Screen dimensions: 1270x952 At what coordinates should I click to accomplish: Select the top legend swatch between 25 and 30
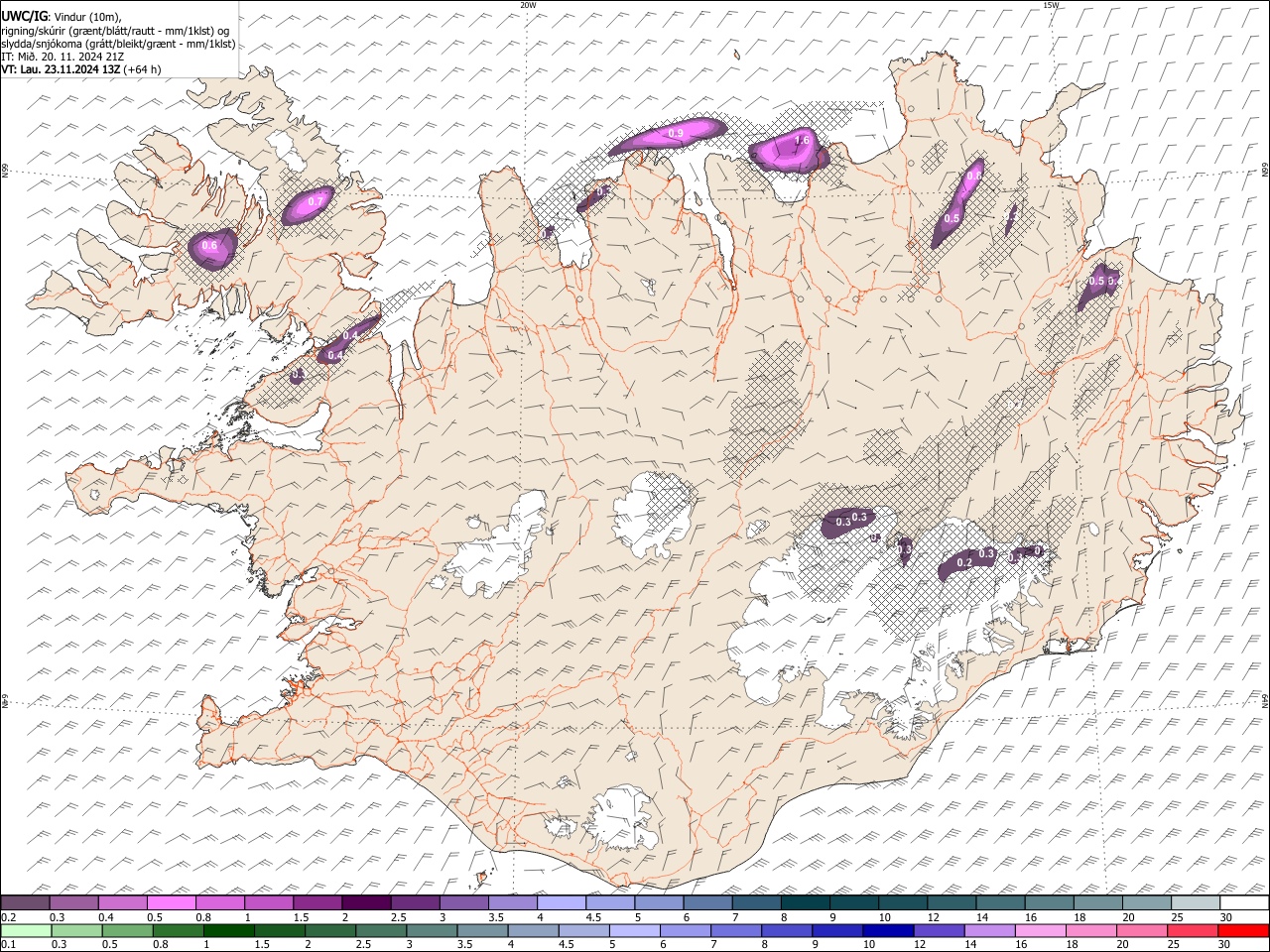pyautogui.click(x=1195, y=902)
